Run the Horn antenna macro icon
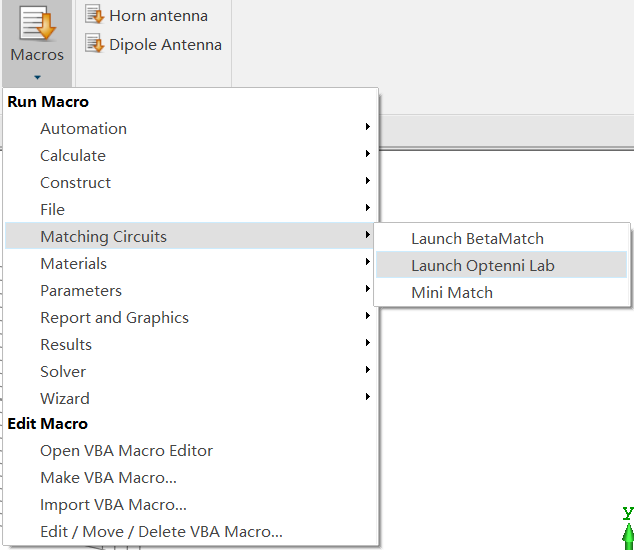The width and height of the screenshot is (634, 550). pyautogui.click(x=95, y=15)
